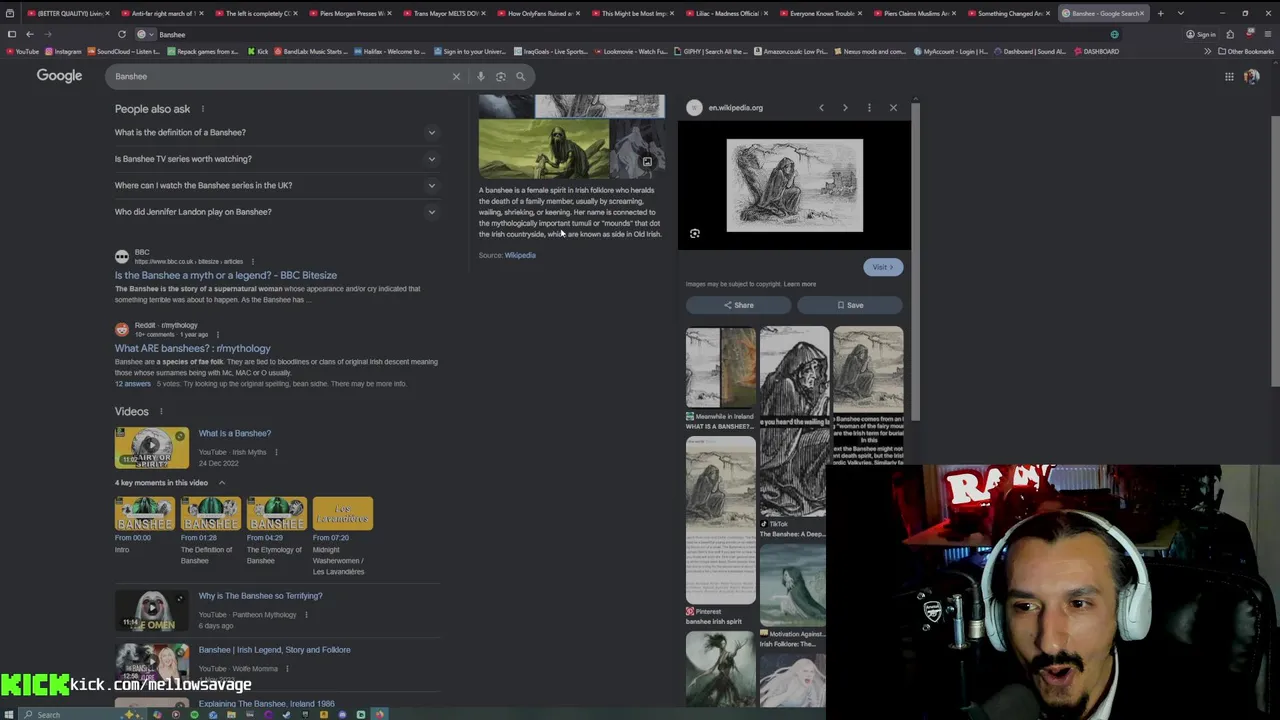
Task: Share the previewed image
Action: tap(738, 305)
